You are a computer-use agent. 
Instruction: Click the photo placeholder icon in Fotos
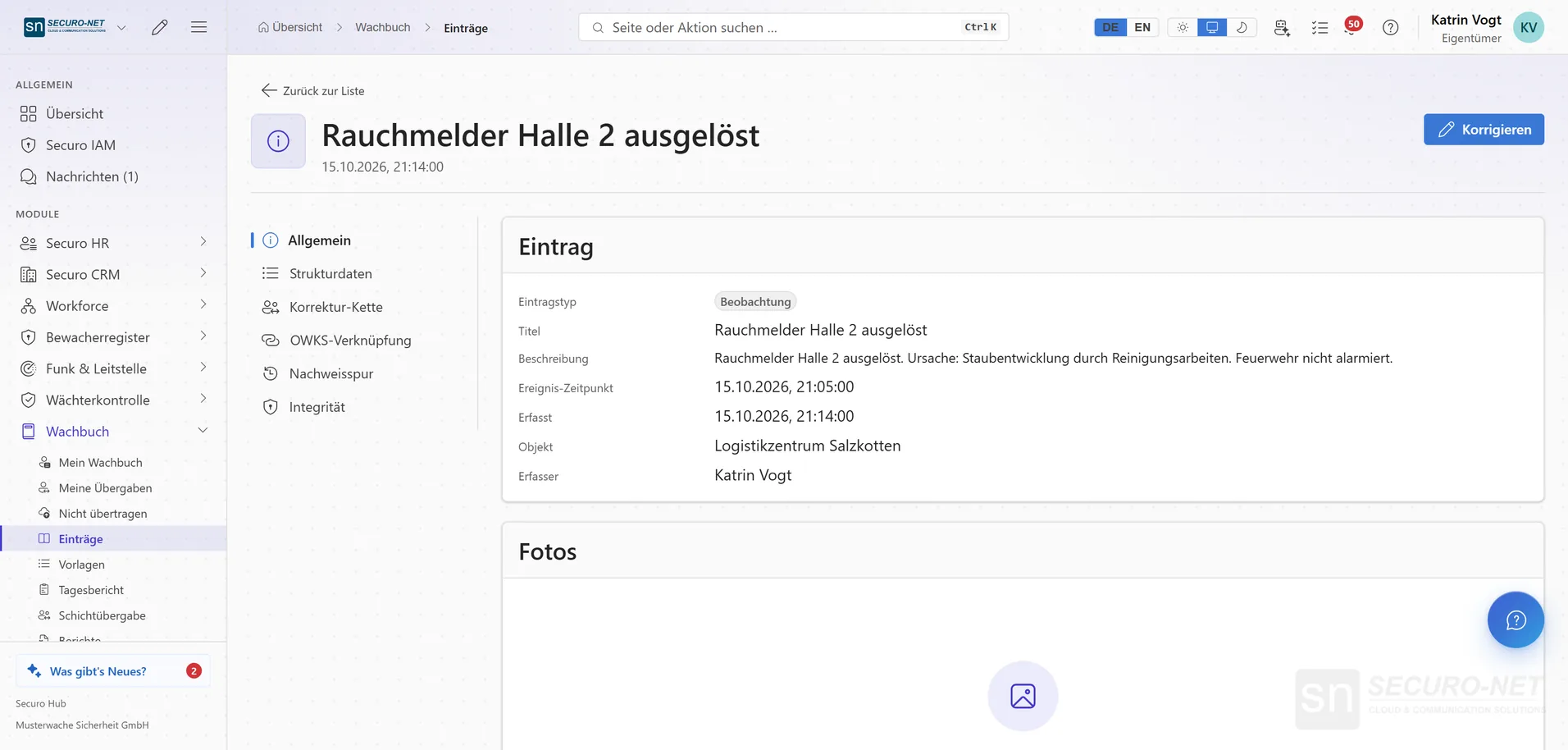[x=1023, y=696]
